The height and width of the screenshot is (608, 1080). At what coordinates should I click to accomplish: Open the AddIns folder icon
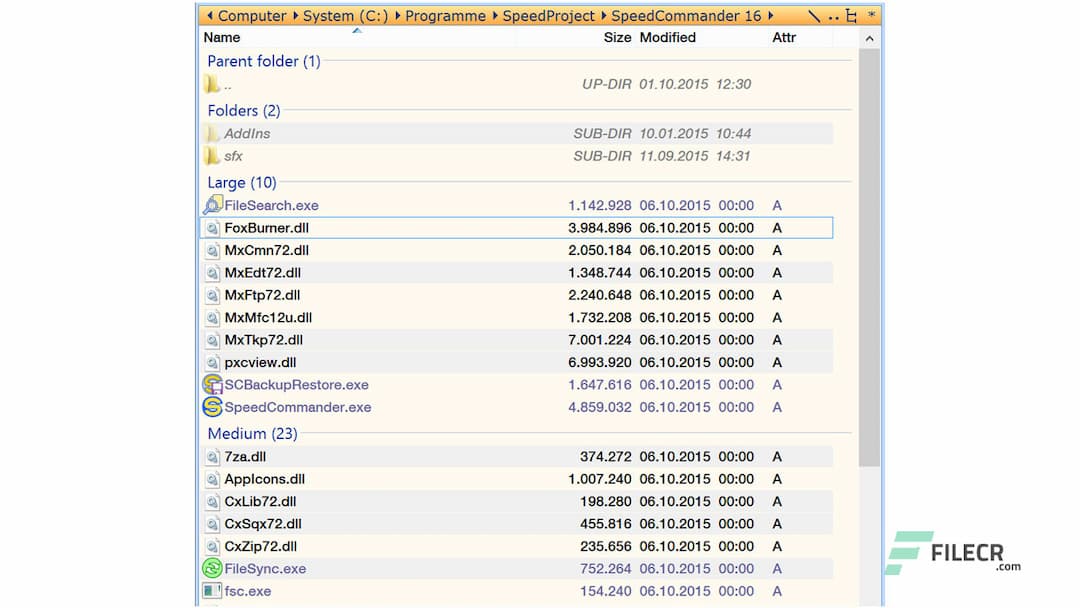212,134
